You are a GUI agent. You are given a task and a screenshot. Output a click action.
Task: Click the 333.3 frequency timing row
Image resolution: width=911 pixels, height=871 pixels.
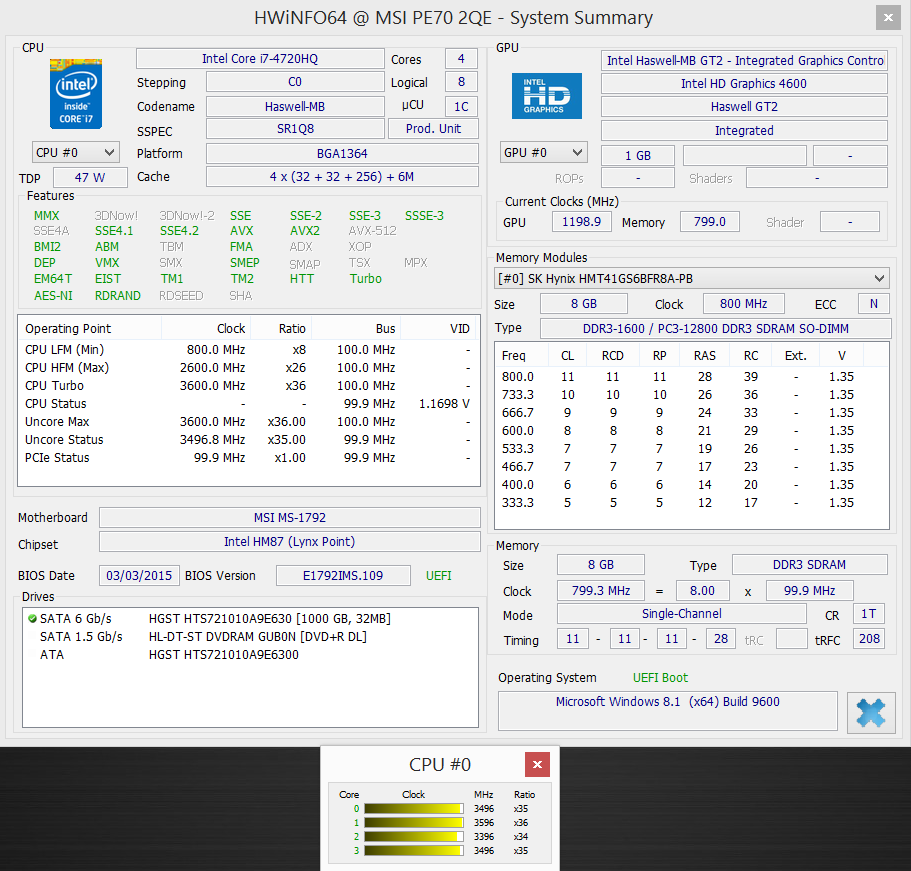691,503
